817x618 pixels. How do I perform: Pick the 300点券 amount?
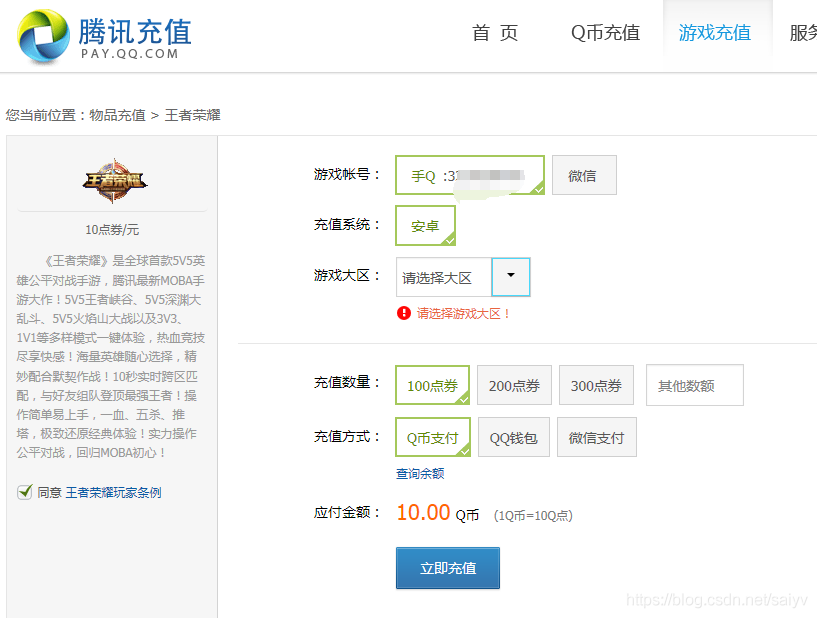point(596,385)
